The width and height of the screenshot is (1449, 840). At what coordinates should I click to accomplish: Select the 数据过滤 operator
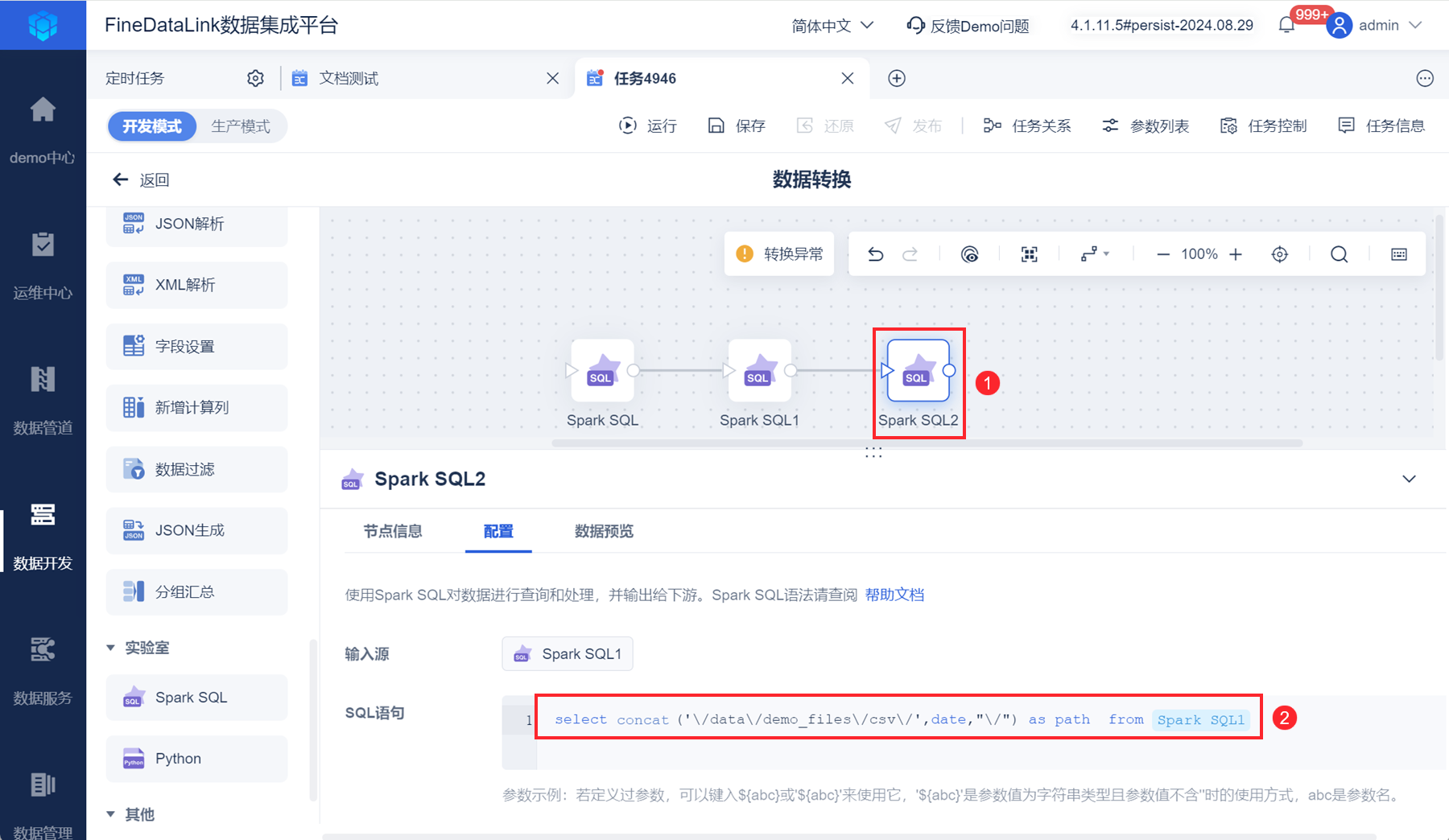coord(196,469)
